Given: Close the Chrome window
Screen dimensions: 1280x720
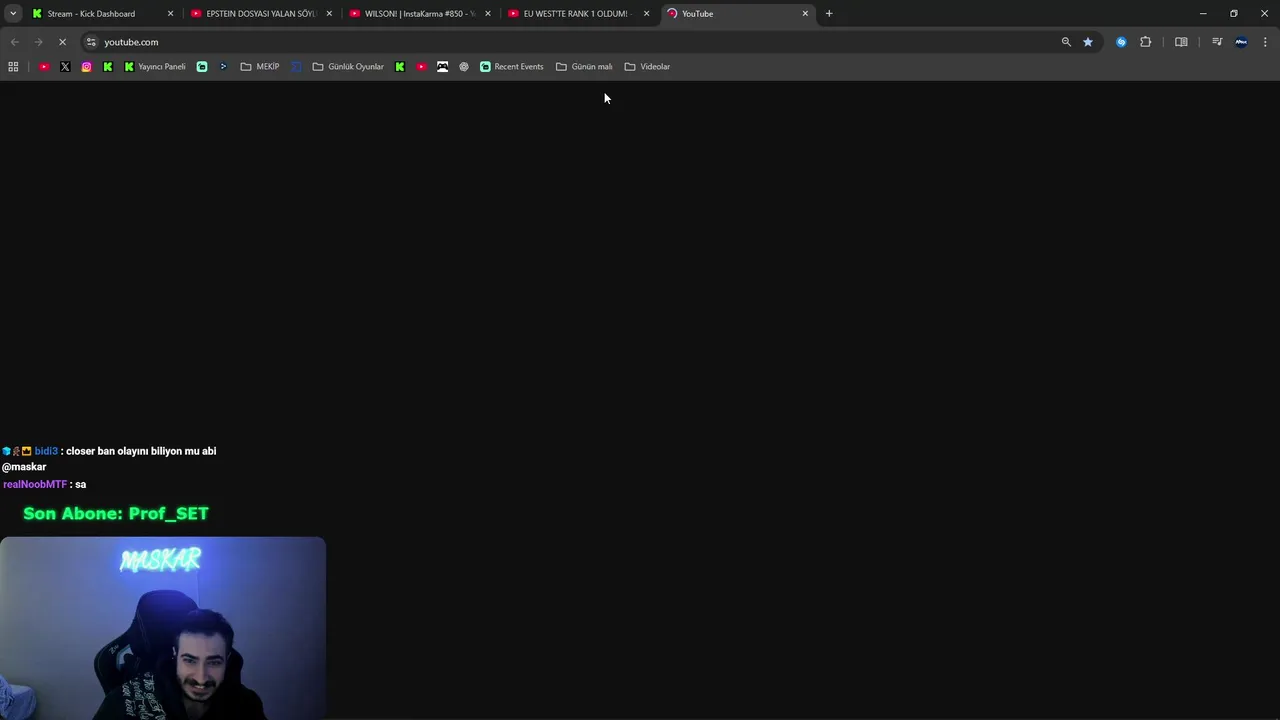Looking at the screenshot, I should pyautogui.click(x=1264, y=14).
